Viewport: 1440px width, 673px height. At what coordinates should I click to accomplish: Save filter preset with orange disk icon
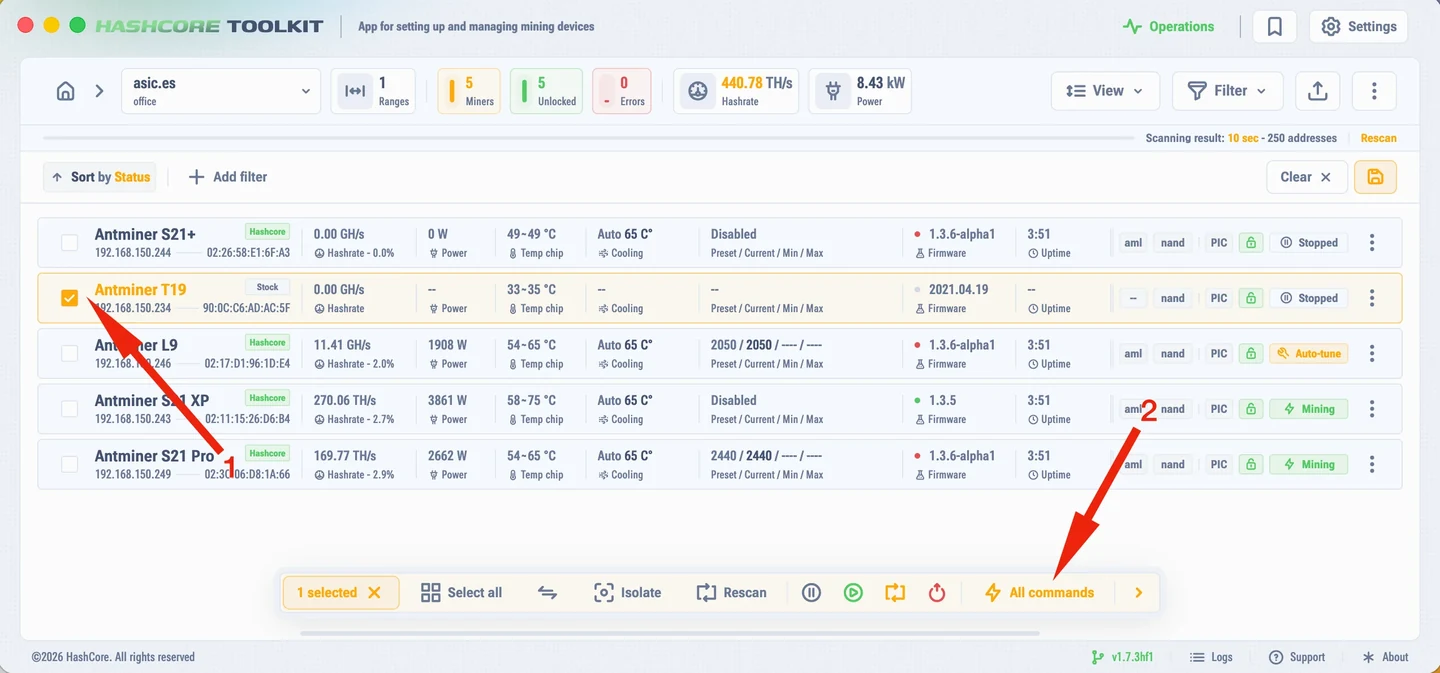click(x=1375, y=177)
